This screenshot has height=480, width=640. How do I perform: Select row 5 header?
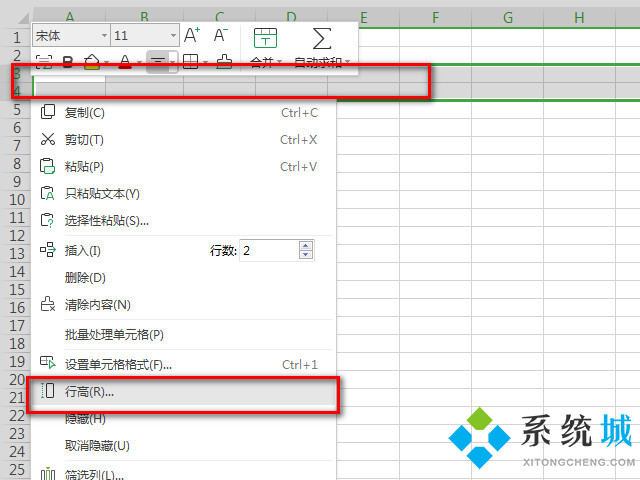(17, 110)
